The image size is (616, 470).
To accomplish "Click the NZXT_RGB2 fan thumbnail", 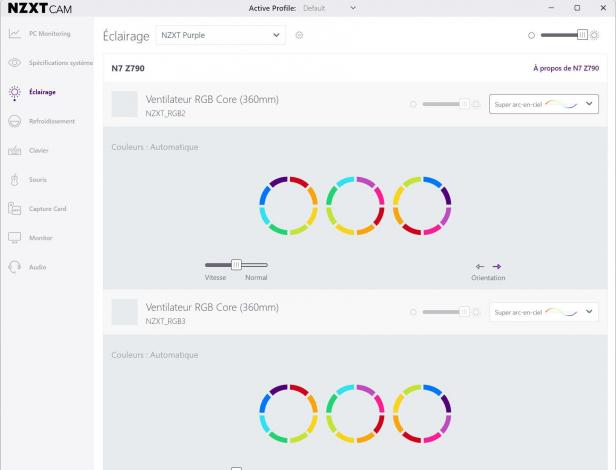I will (124, 104).
